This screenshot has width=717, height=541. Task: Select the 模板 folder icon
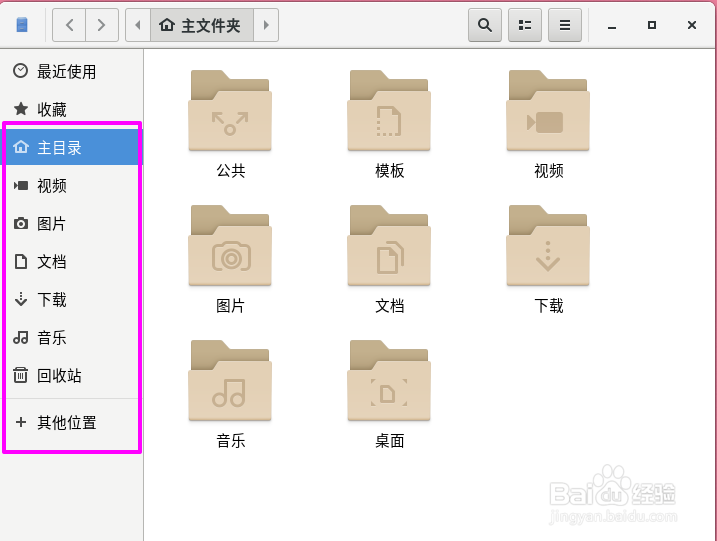[x=389, y=111]
